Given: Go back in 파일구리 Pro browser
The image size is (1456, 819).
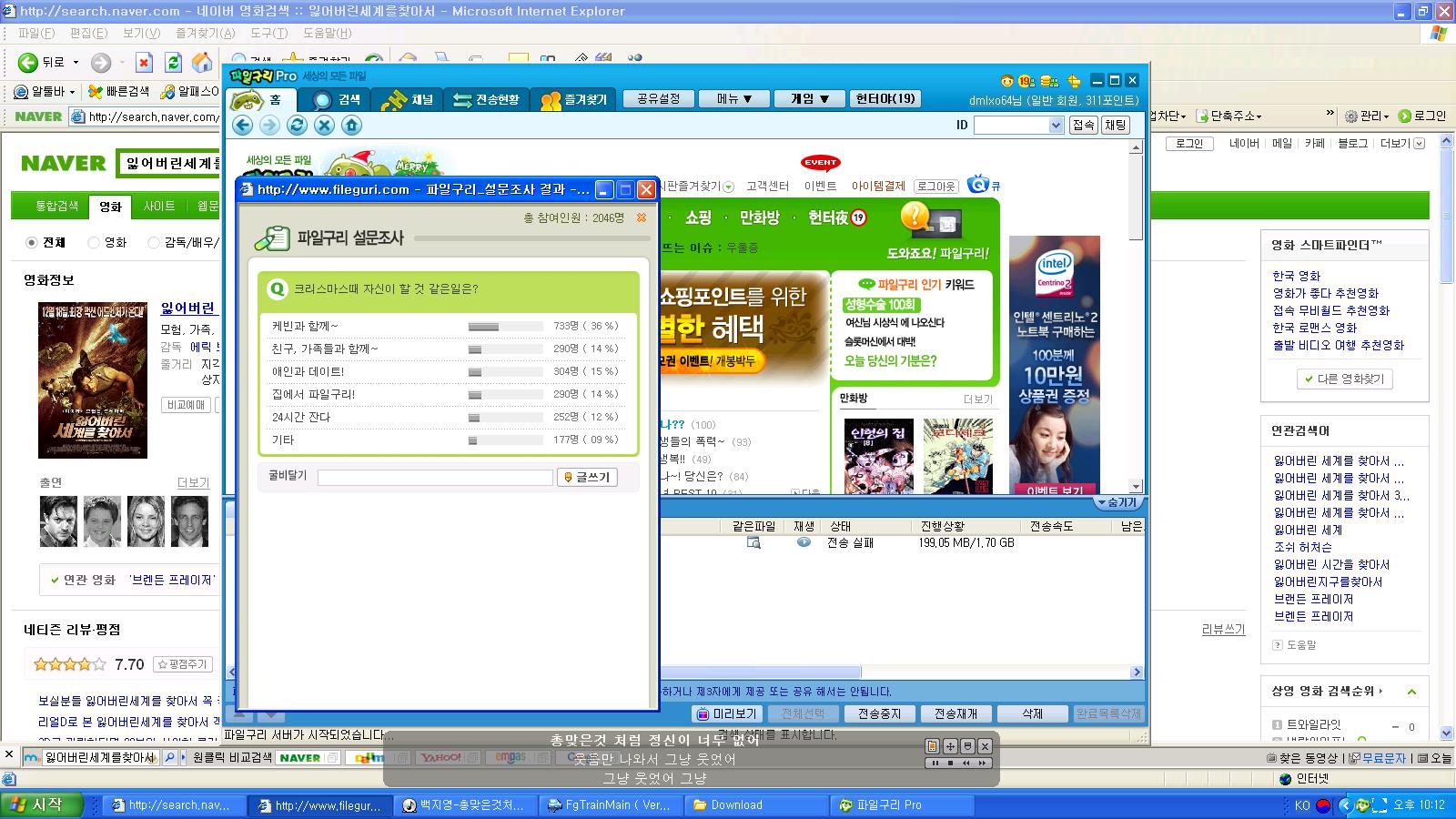Looking at the screenshot, I should point(243,126).
